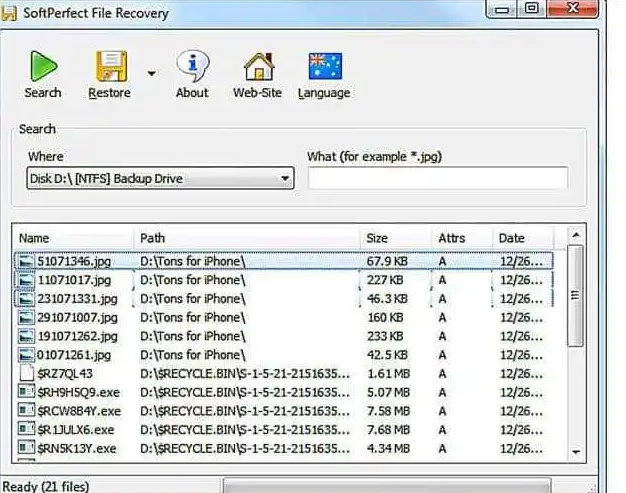Screen dimensions: 626x493
Task: Open the About info icon
Action: coord(192,66)
